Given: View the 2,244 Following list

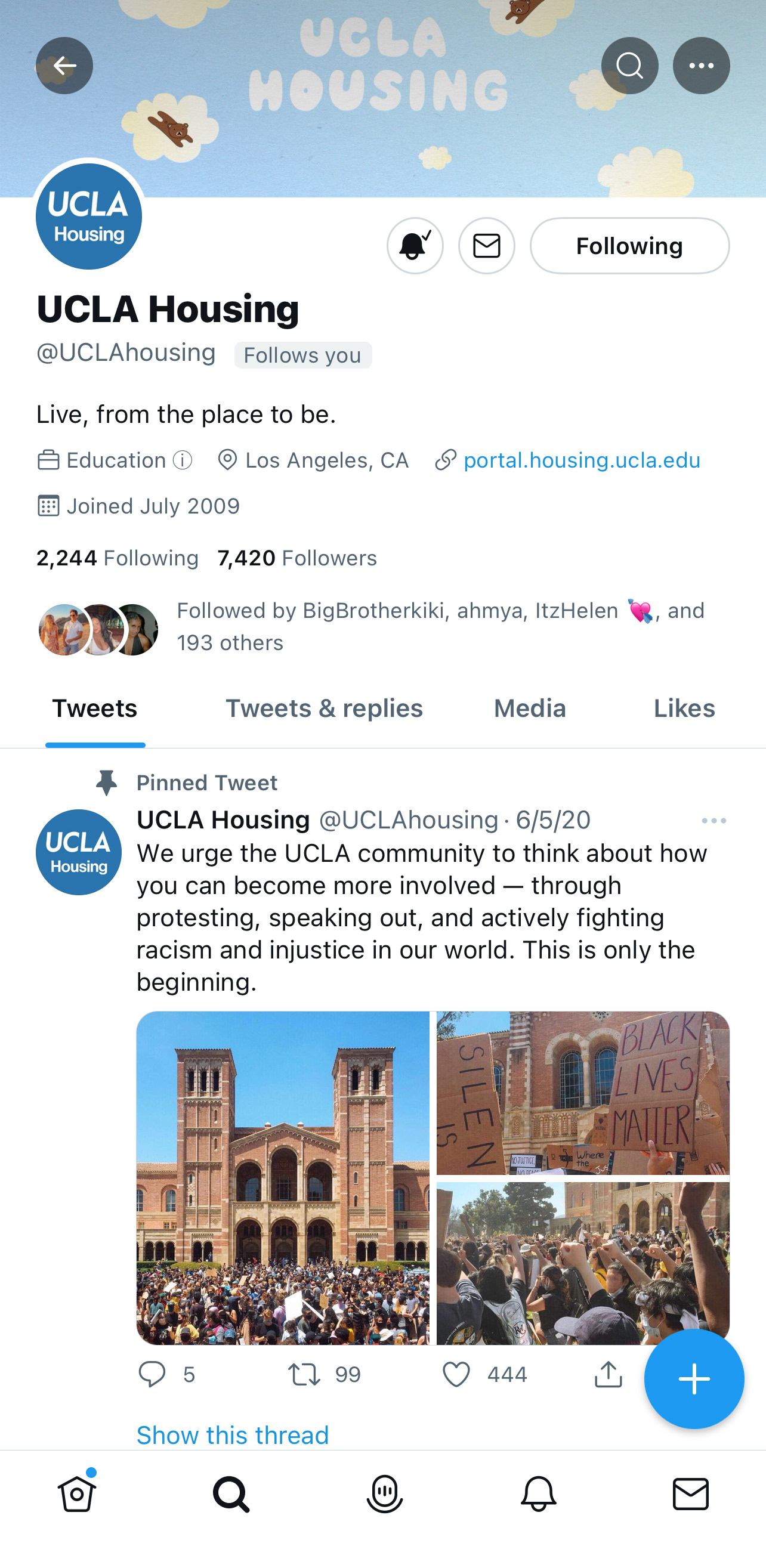Looking at the screenshot, I should point(118,558).
